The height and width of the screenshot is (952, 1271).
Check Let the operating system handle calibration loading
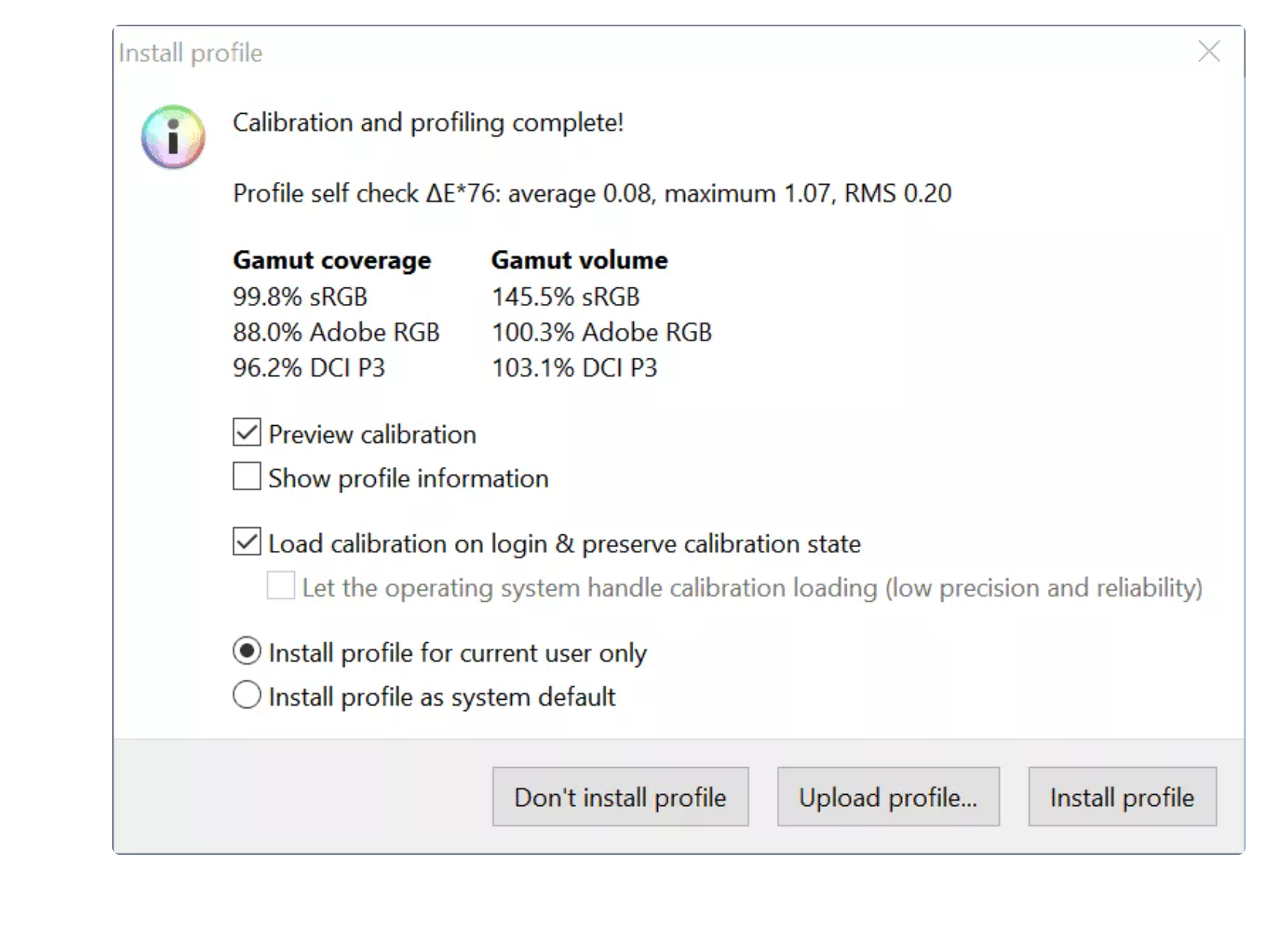click(281, 586)
